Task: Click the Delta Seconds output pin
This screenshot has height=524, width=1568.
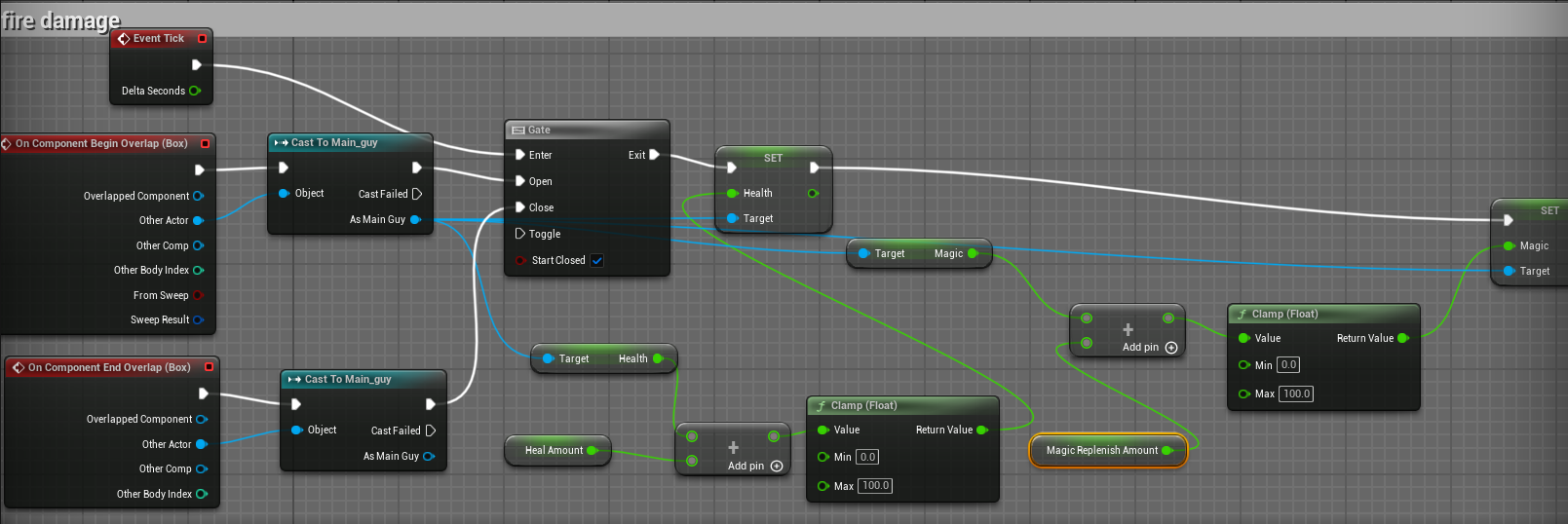Action: pos(195,91)
